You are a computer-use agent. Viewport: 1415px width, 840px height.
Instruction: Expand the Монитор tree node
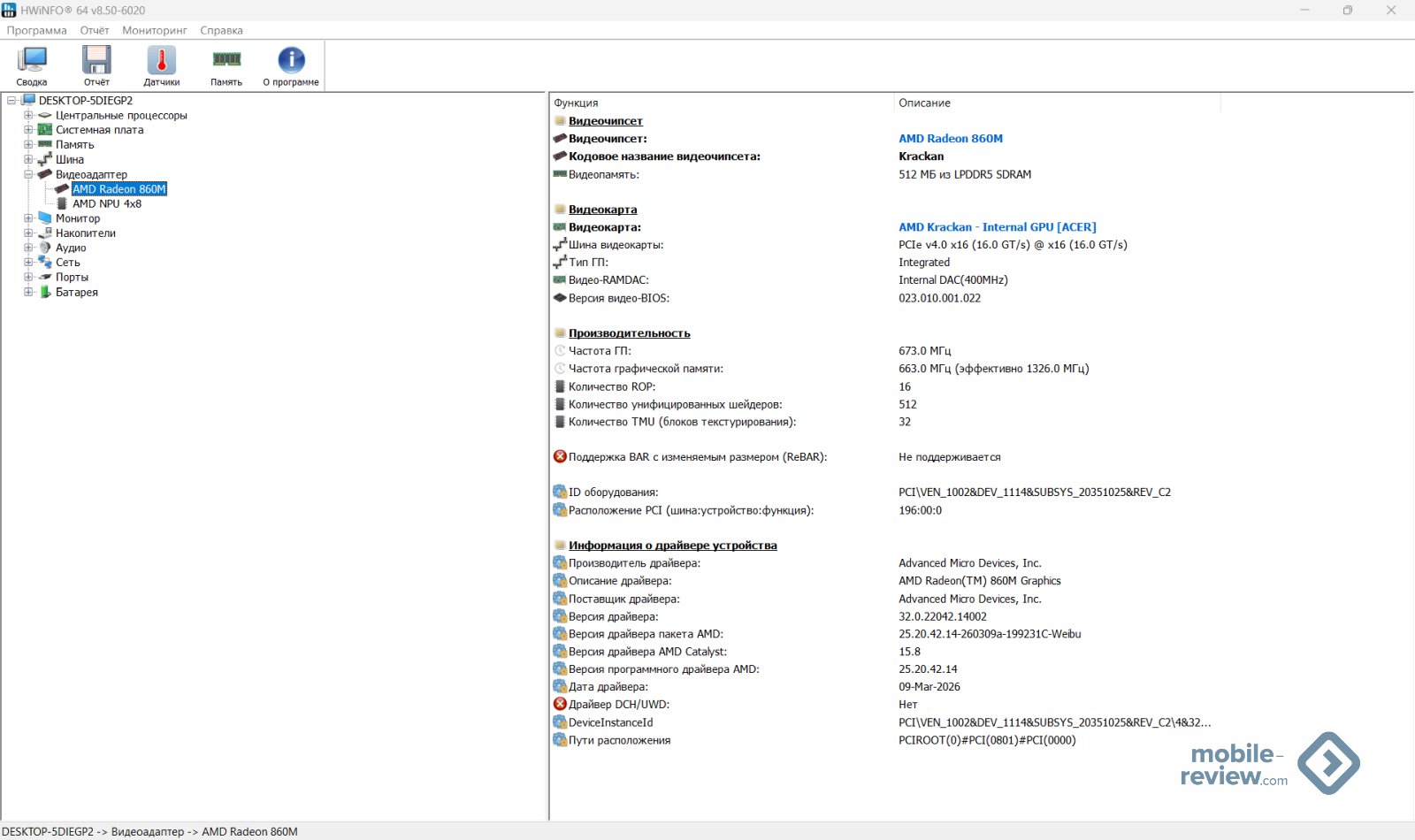[x=28, y=218]
